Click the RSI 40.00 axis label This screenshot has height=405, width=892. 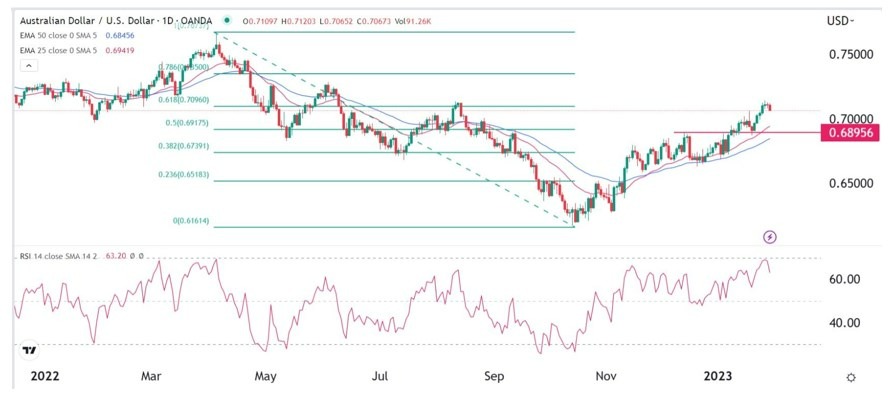844,323
